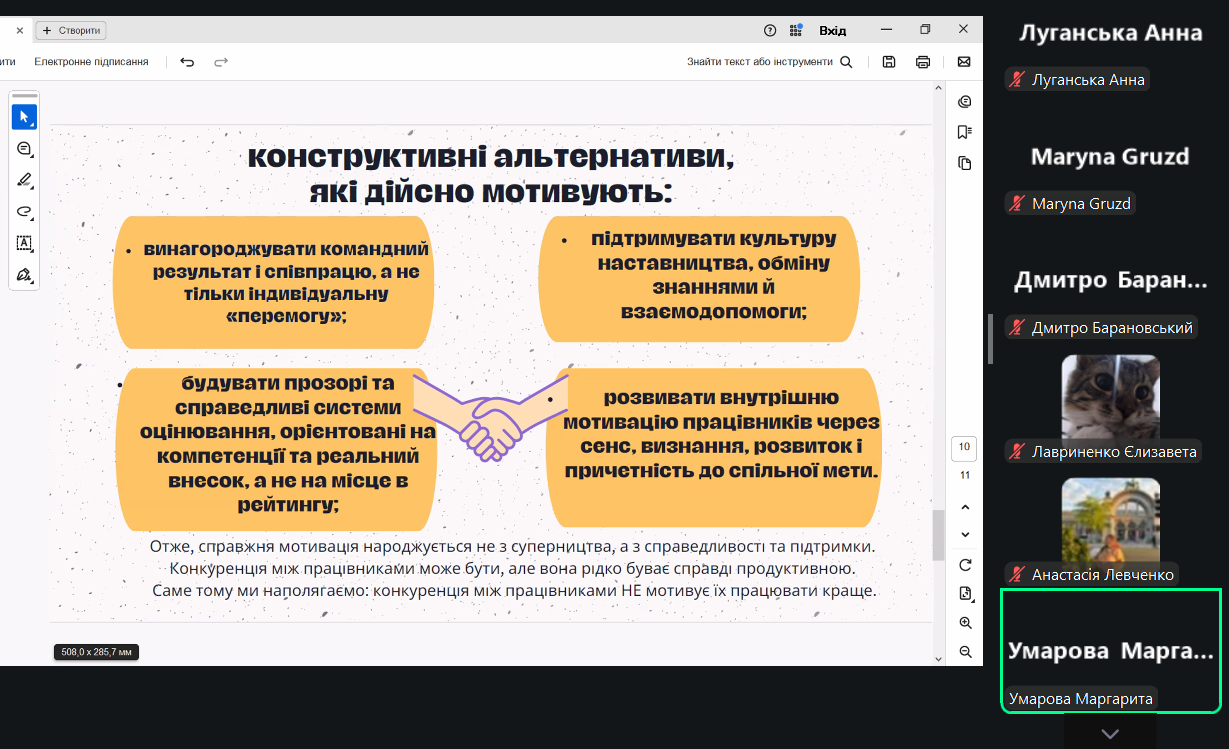
Task: Click the print icon
Action: coord(923,62)
